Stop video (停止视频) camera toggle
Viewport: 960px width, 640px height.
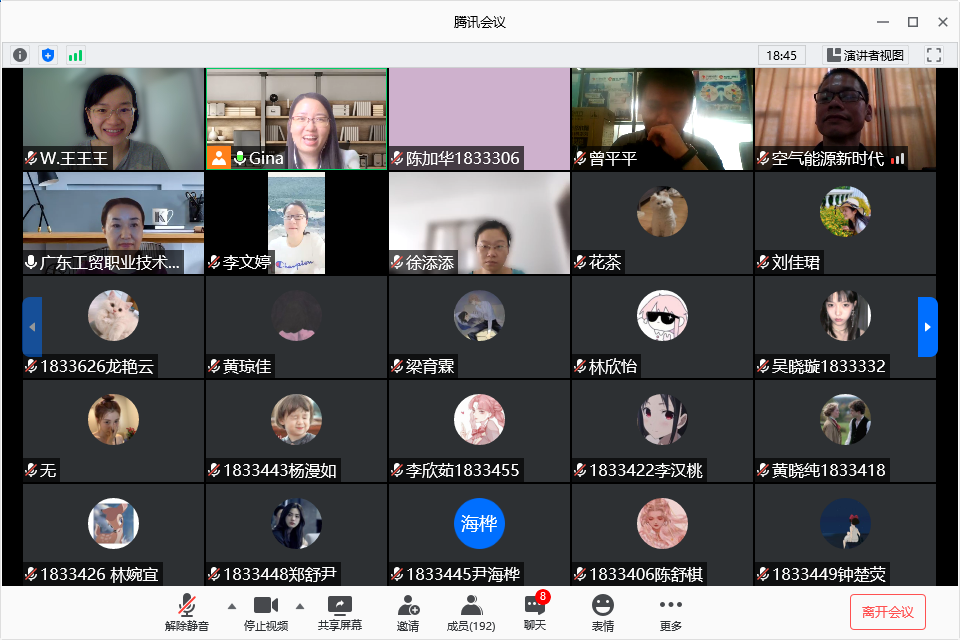pos(265,612)
